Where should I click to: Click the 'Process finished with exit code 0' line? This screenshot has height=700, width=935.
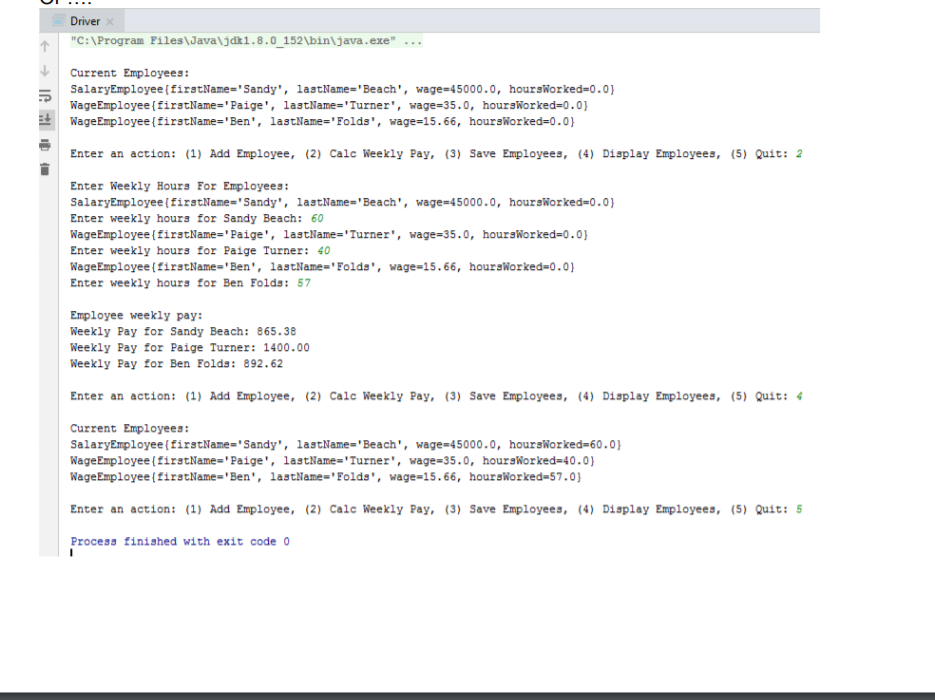[179, 541]
